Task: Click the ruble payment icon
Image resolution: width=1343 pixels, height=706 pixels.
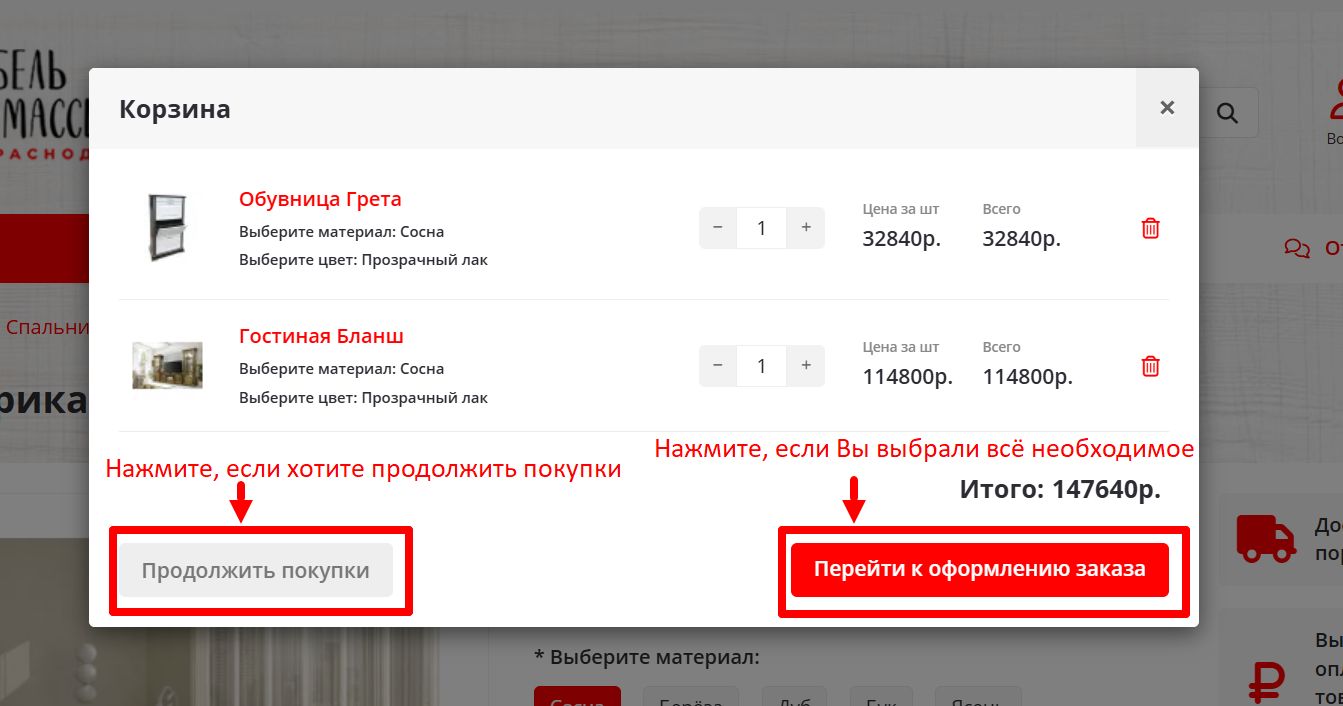Action: pos(1266,681)
